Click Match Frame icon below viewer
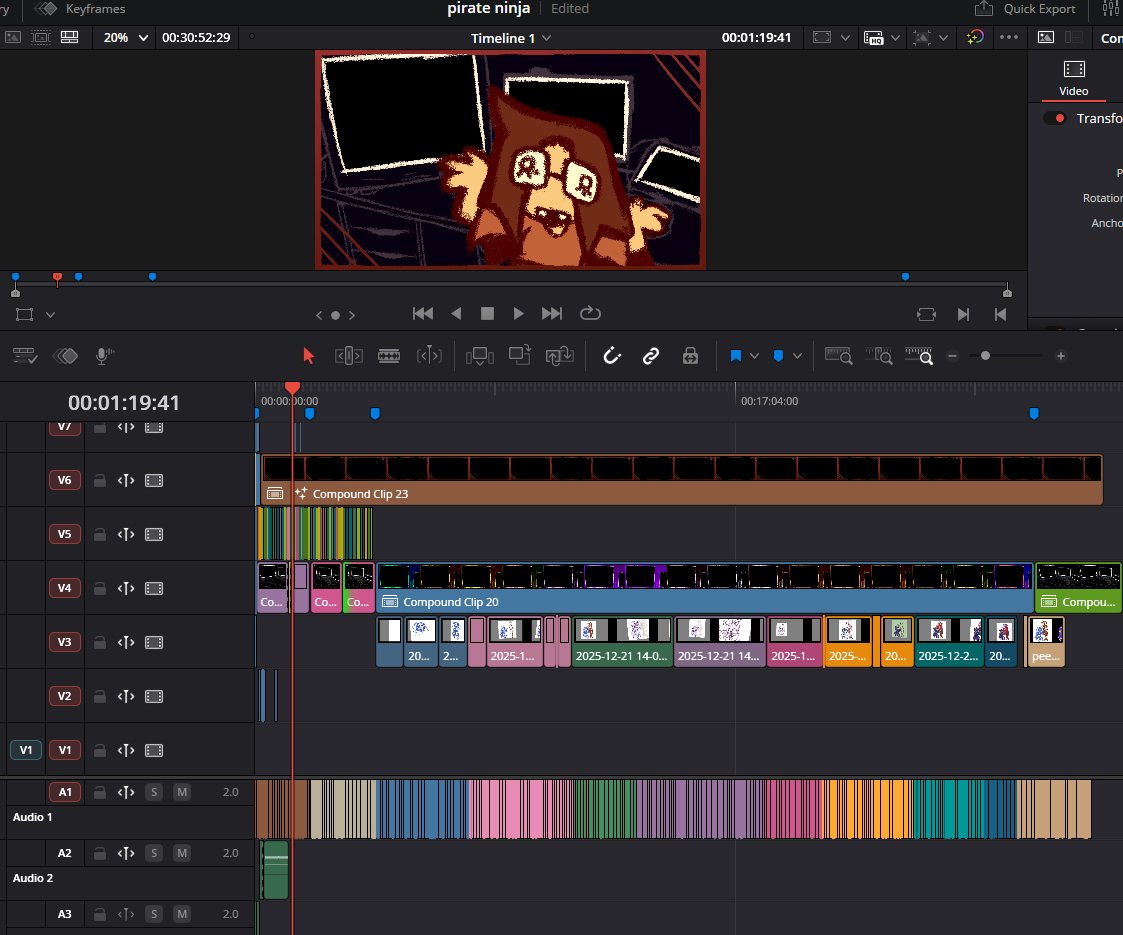 926,314
